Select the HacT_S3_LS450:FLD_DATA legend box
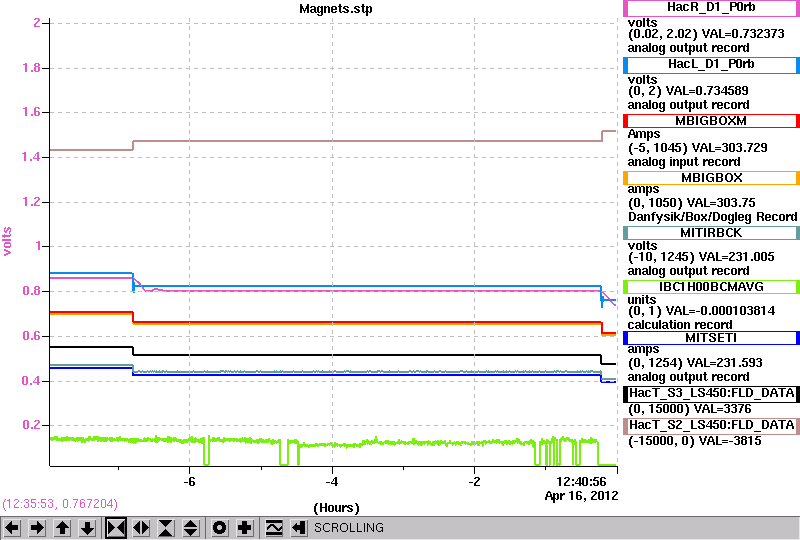 tap(711, 394)
